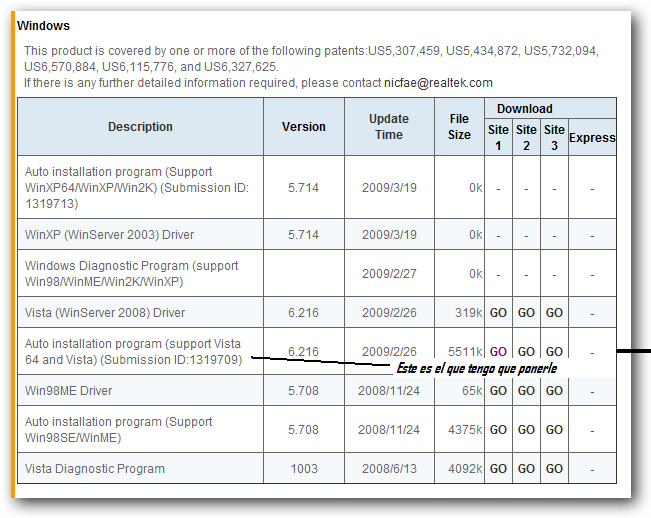Click Site 2 GO for Win98ME Driver

pyautogui.click(x=526, y=391)
